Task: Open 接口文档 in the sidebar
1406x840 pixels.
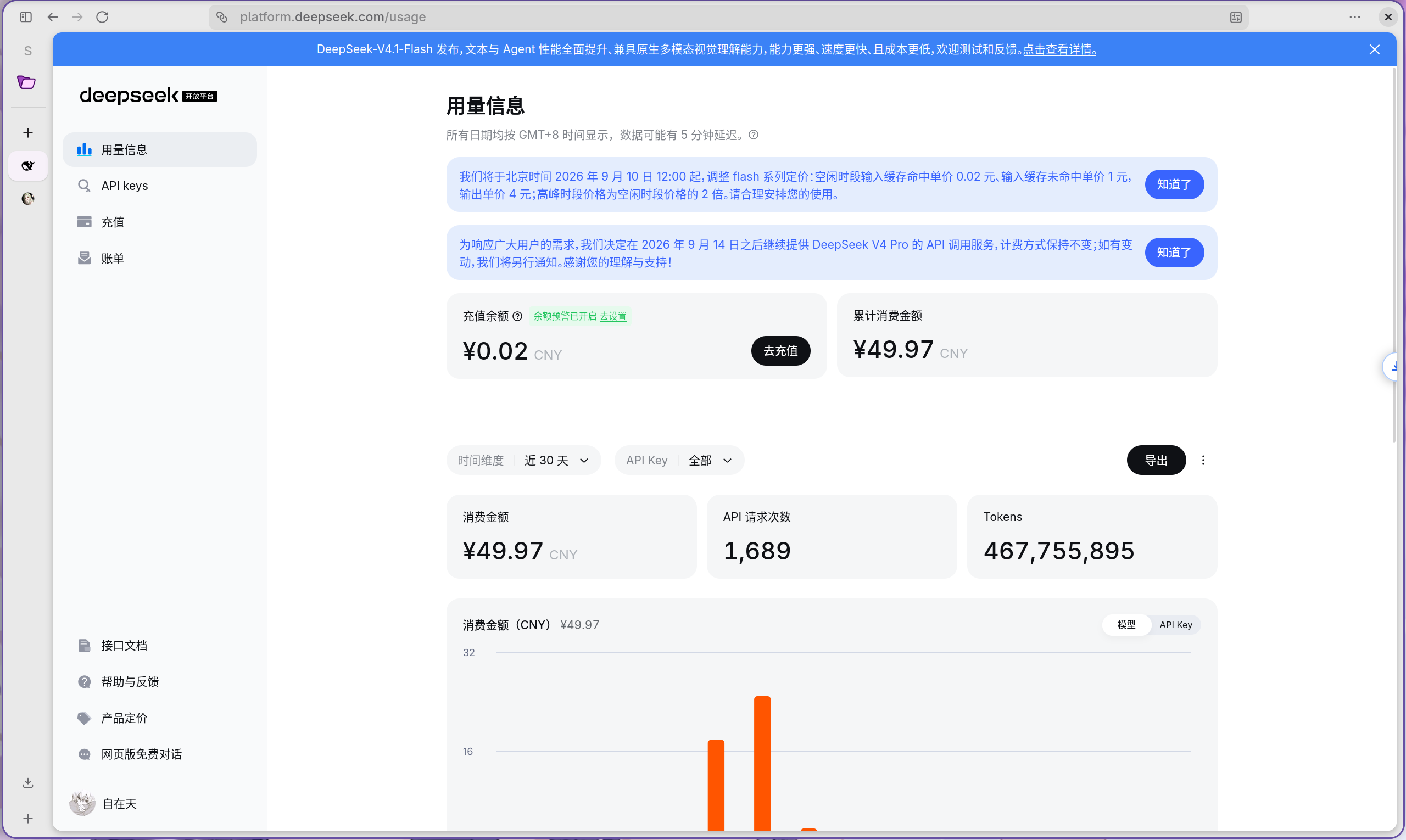Action: pyautogui.click(x=160, y=645)
